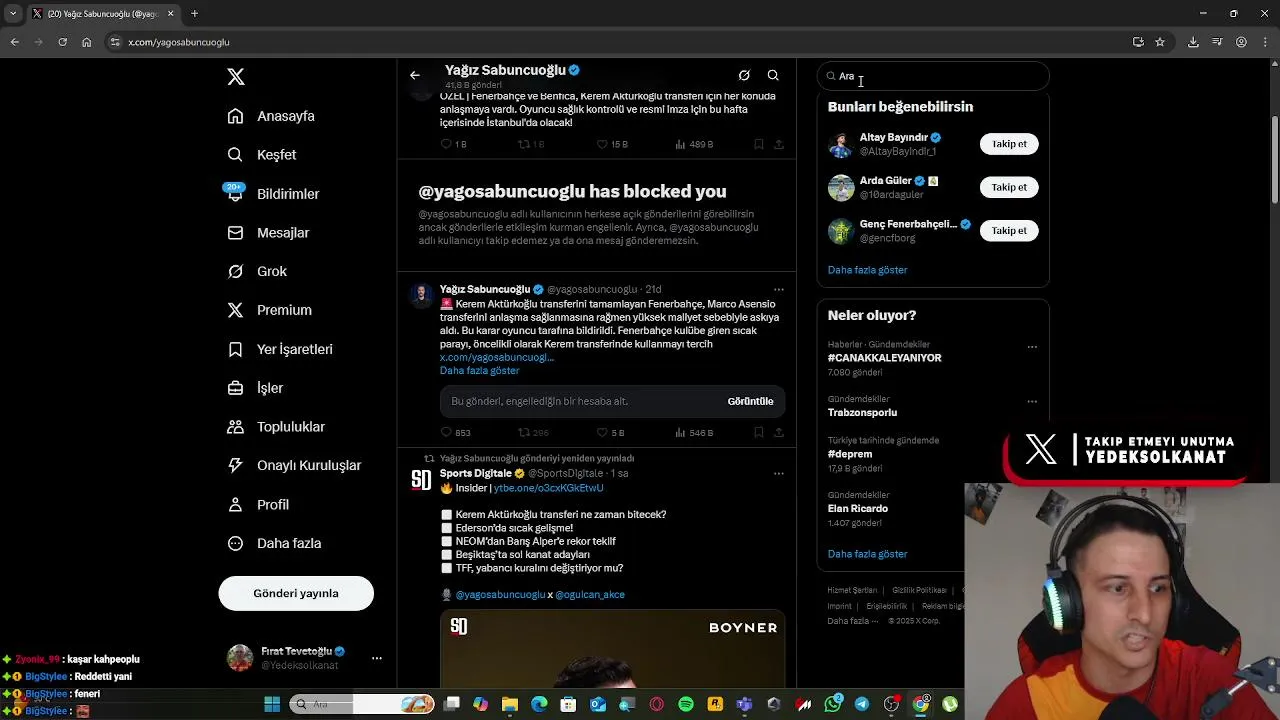Click browser reload button

[x=62, y=42]
